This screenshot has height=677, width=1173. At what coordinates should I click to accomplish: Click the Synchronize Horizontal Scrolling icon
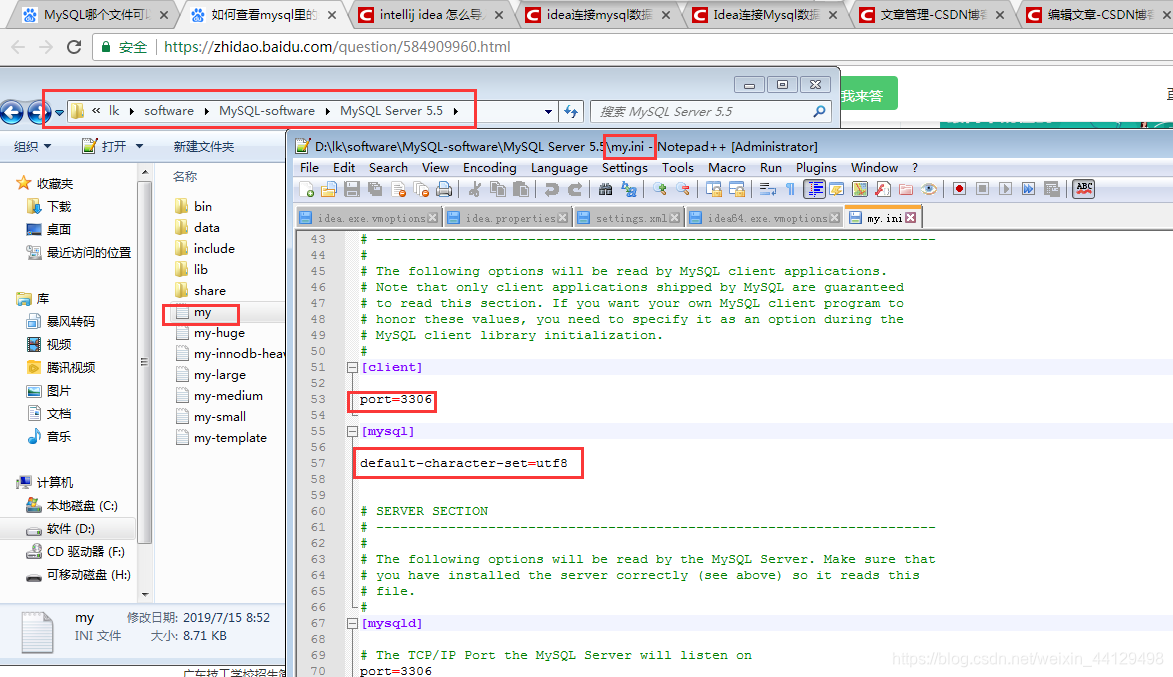[x=737, y=189]
